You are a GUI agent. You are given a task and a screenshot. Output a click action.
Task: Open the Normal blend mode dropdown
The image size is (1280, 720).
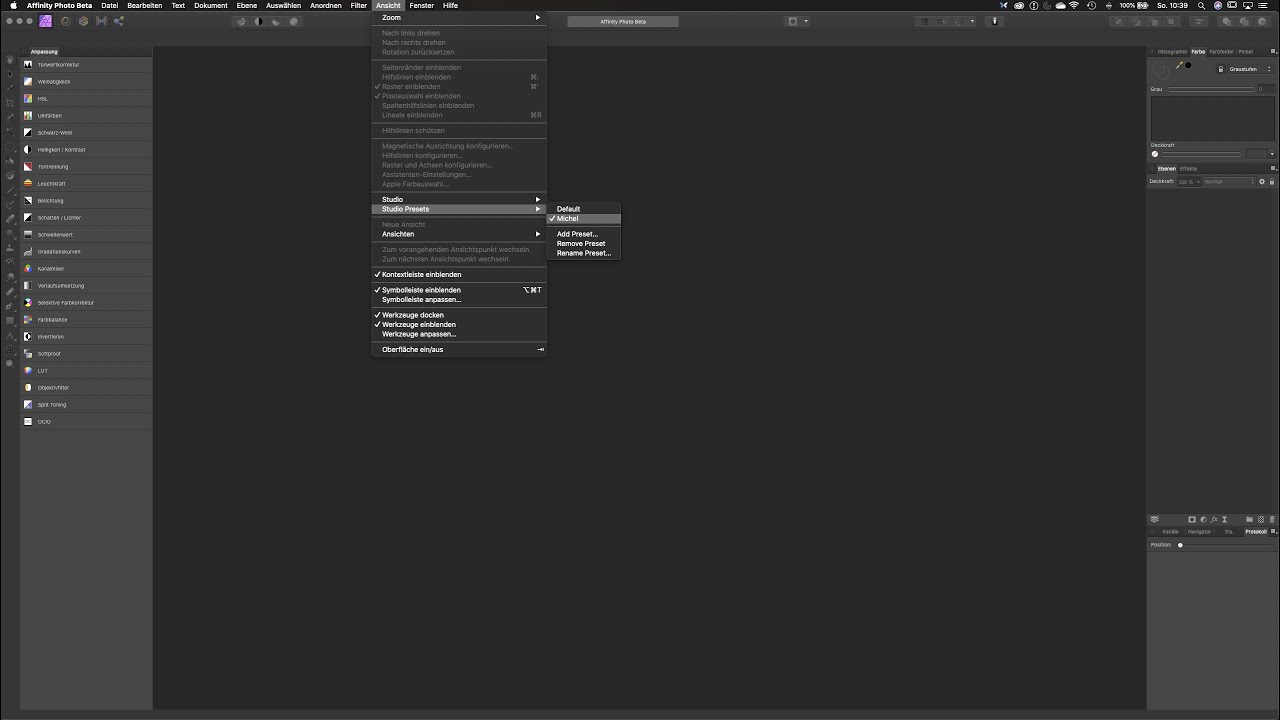(x=1229, y=182)
